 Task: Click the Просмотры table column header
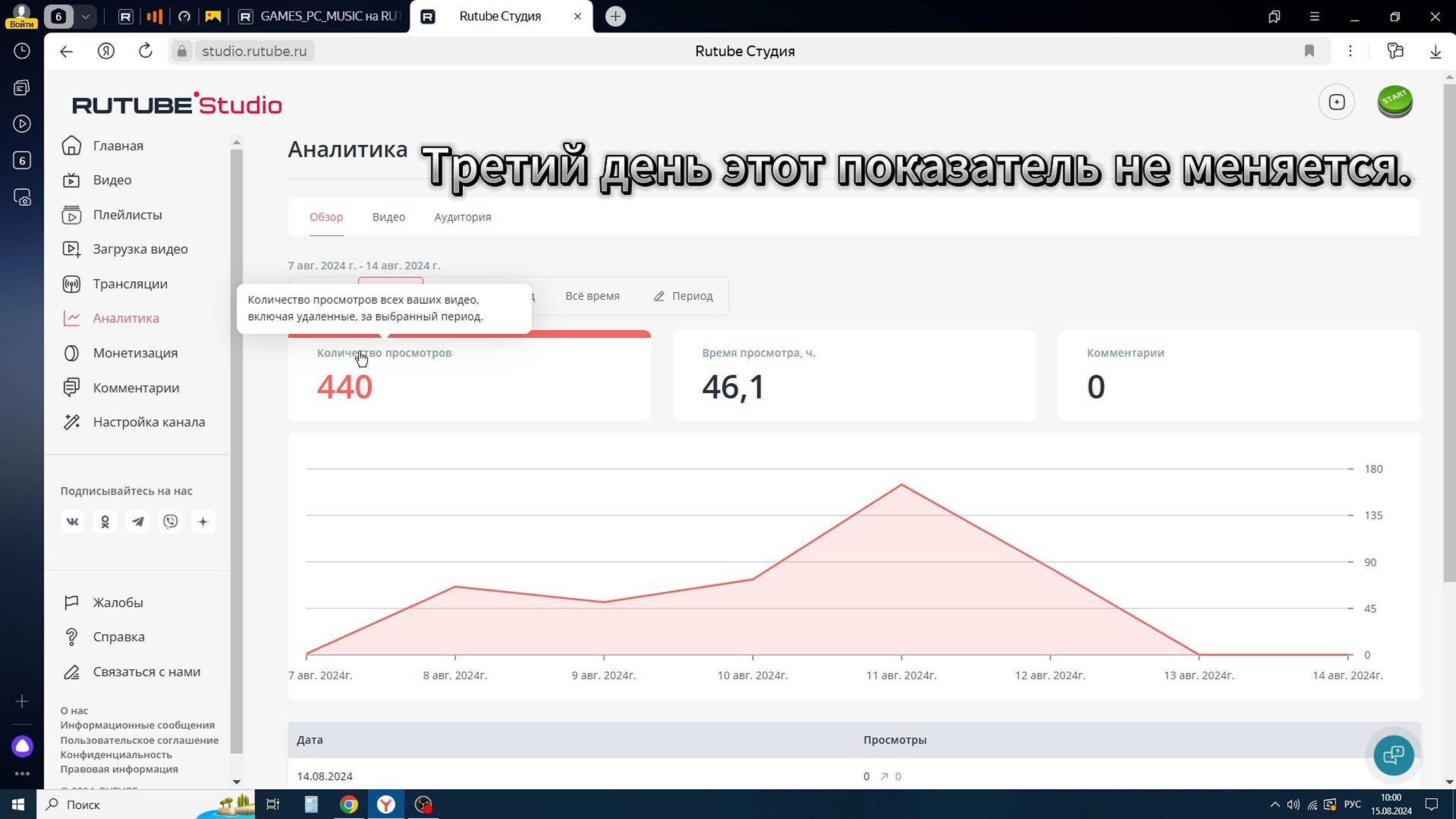tap(895, 740)
